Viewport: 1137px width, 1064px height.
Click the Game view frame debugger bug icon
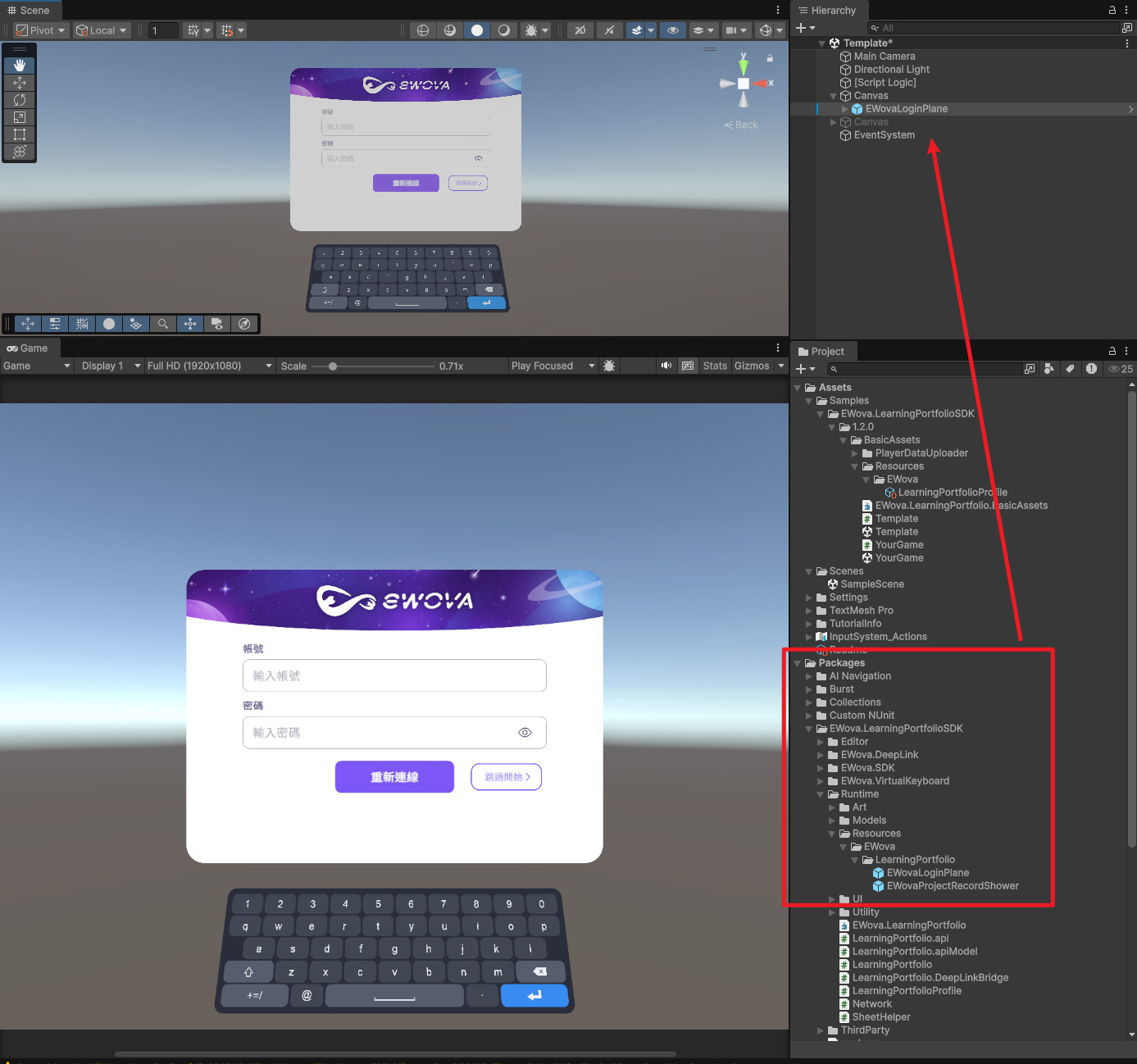pyautogui.click(x=609, y=366)
